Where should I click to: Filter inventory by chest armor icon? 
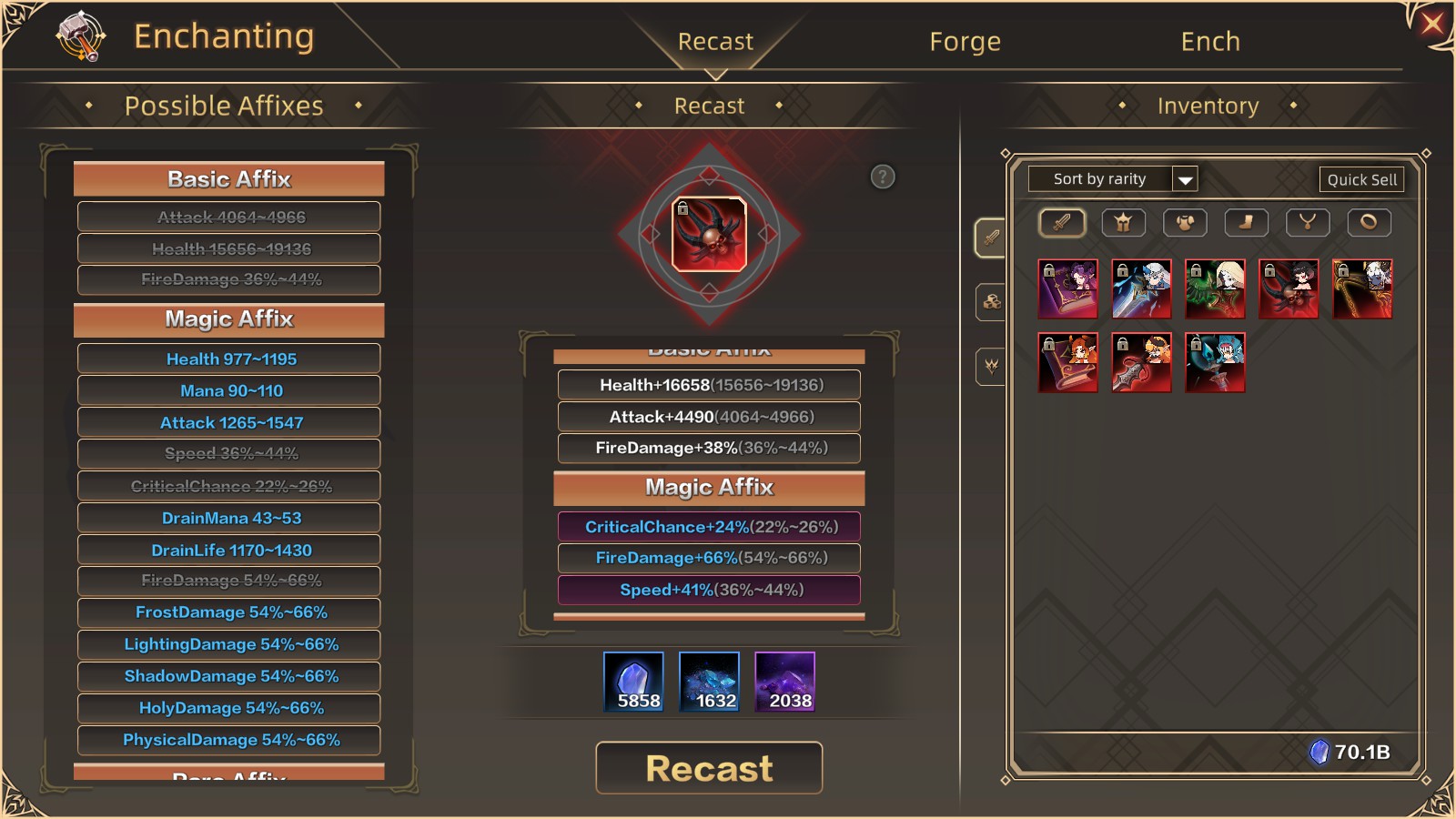point(1185,222)
